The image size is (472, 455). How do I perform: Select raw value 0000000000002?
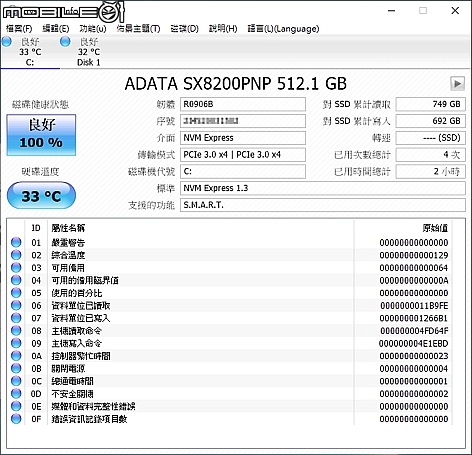(414, 394)
